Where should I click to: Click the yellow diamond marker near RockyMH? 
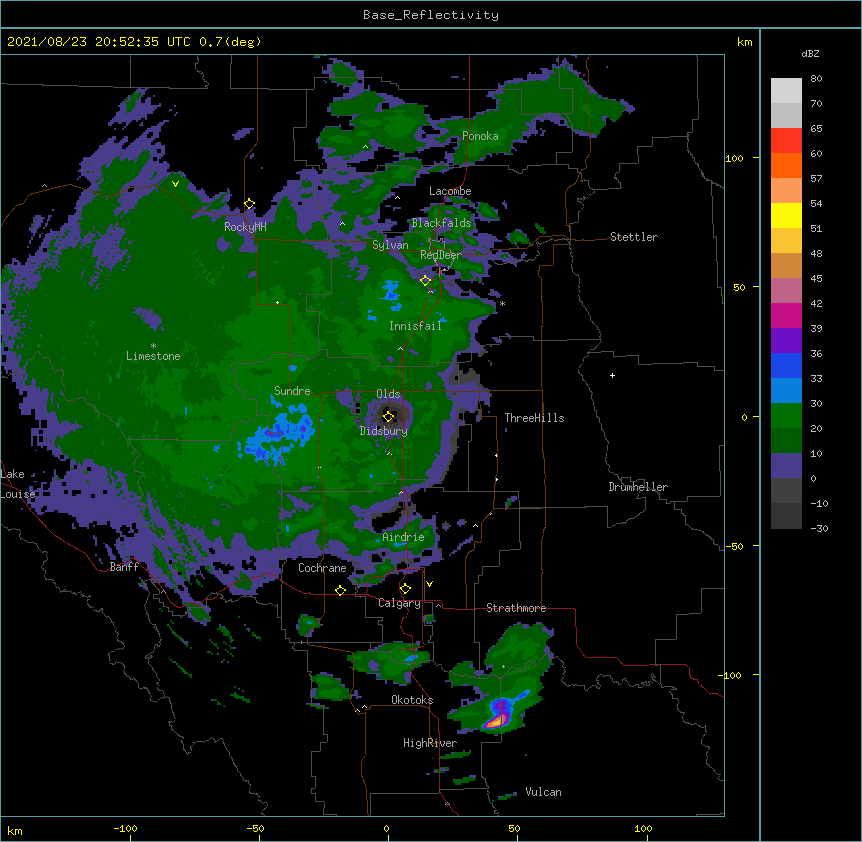point(250,204)
